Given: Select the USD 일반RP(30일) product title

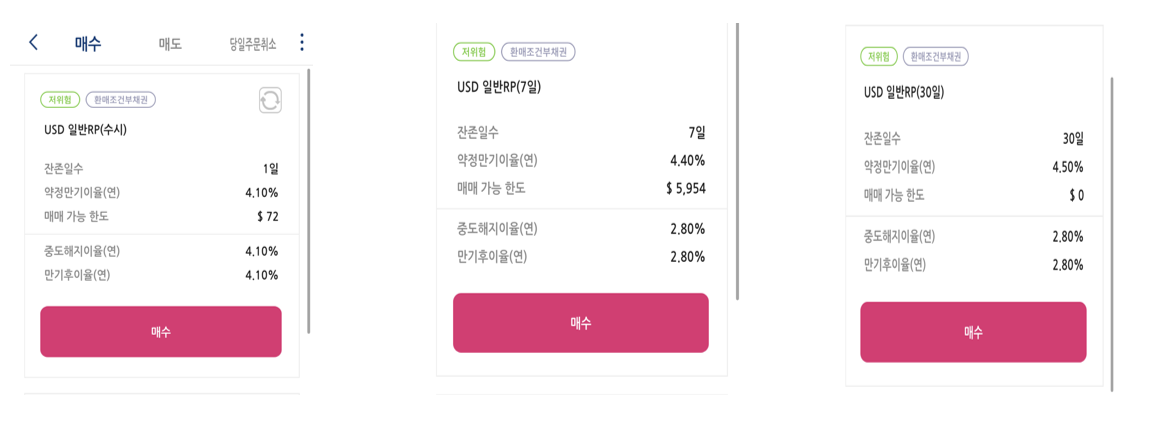Looking at the screenshot, I should (x=904, y=93).
